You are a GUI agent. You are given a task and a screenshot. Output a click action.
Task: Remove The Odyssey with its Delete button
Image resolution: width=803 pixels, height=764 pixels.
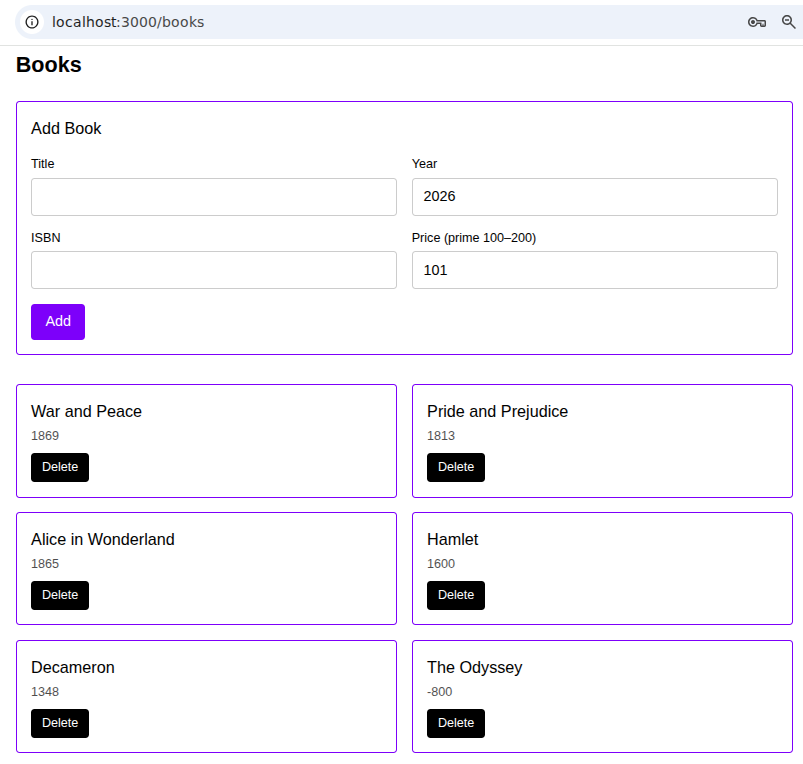point(456,723)
